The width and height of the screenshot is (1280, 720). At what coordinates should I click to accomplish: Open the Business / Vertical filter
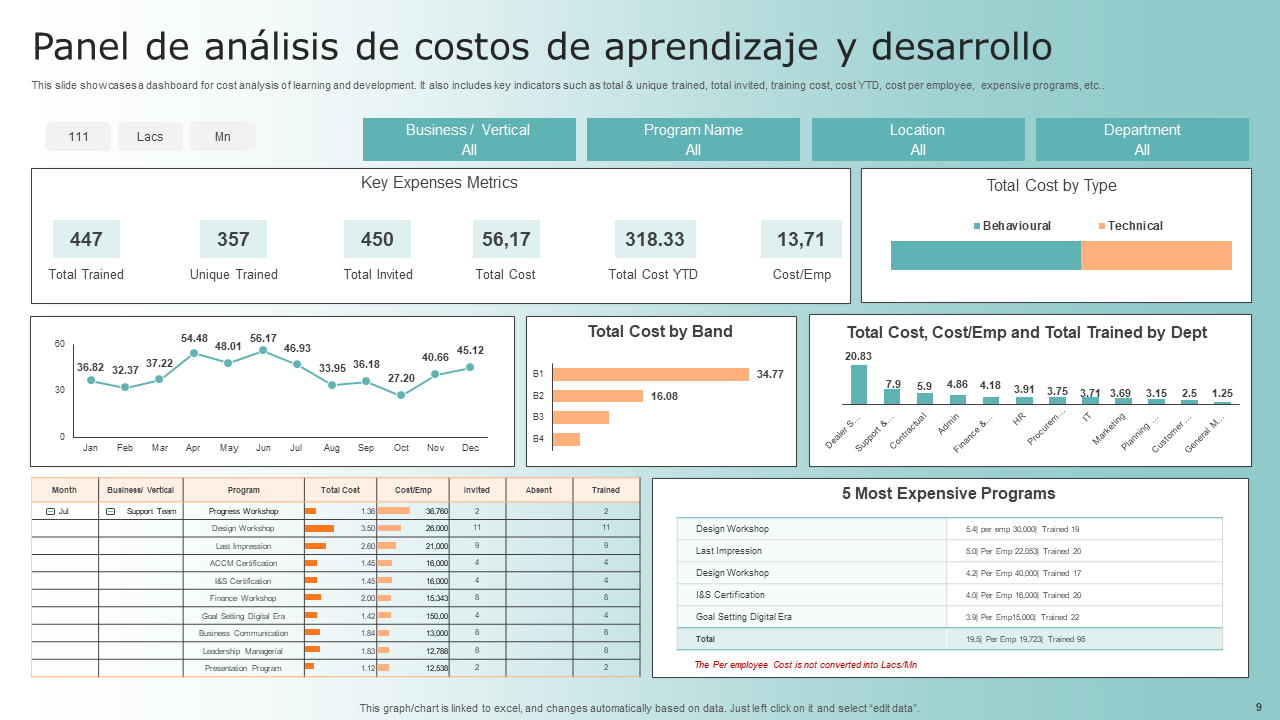coord(469,140)
